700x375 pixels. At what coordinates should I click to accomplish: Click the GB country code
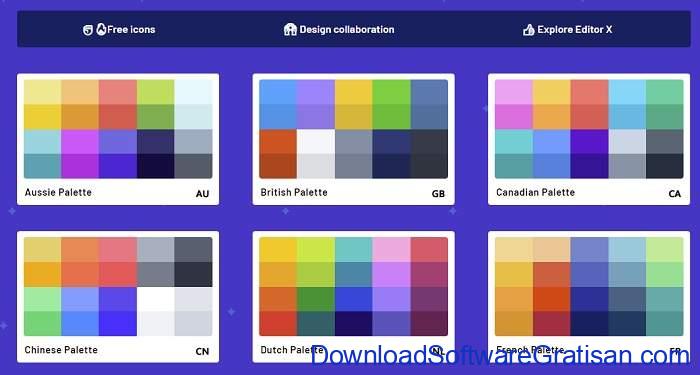(x=438, y=194)
